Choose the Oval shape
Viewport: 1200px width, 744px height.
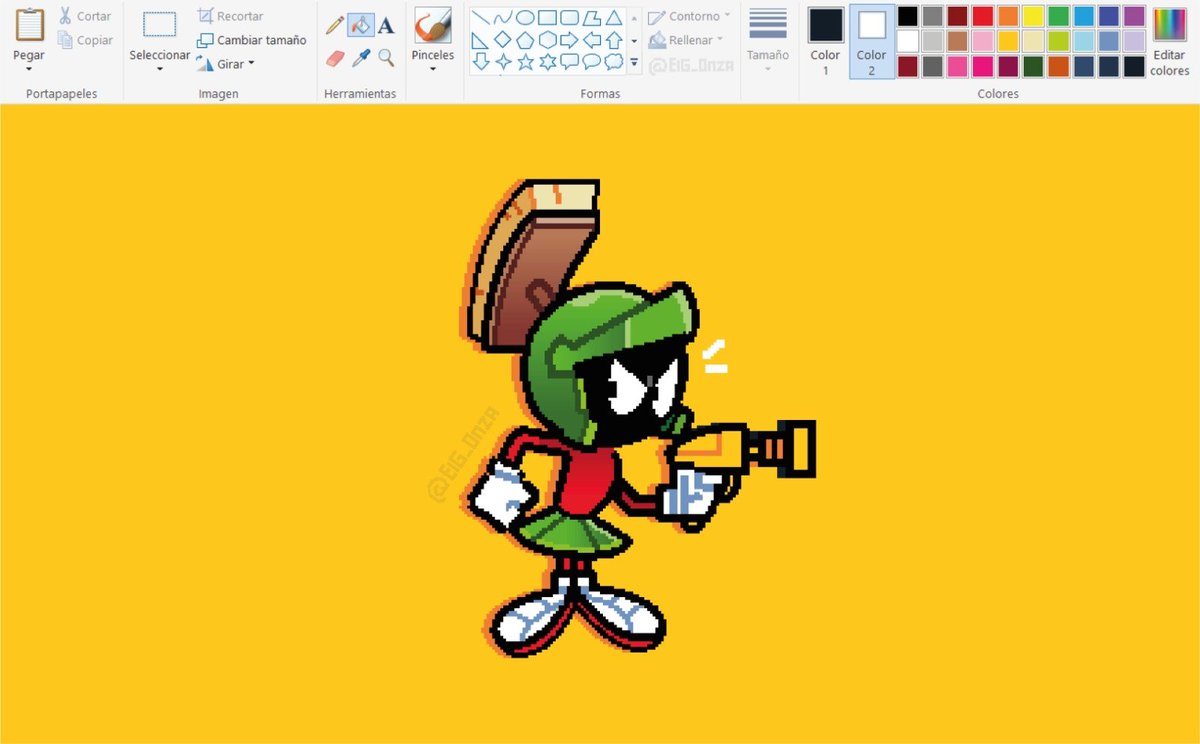(x=525, y=17)
